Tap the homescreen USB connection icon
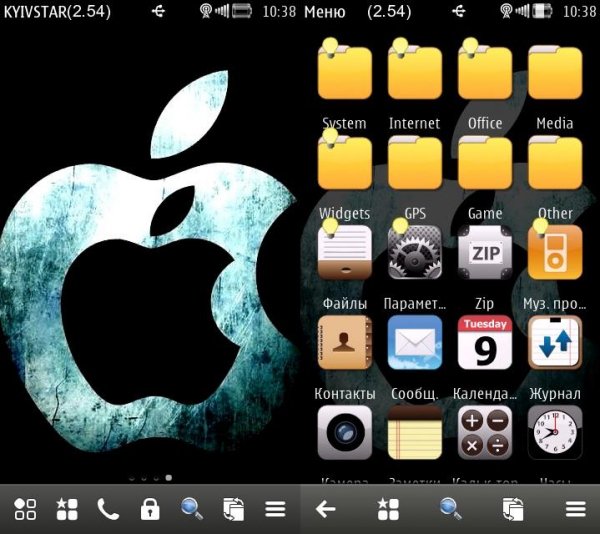 (x=158, y=11)
